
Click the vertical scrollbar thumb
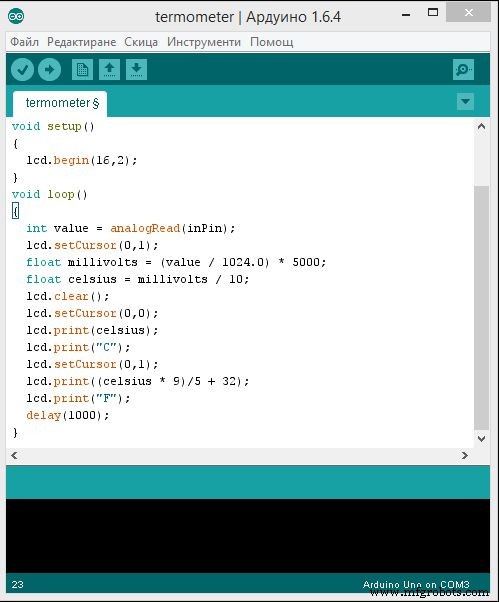[481, 308]
